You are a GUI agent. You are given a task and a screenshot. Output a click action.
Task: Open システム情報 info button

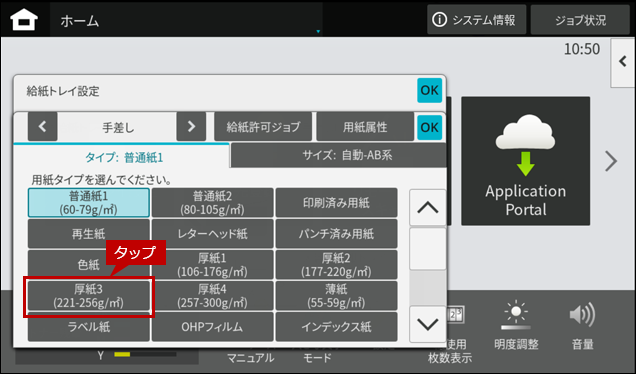(x=476, y=19)
